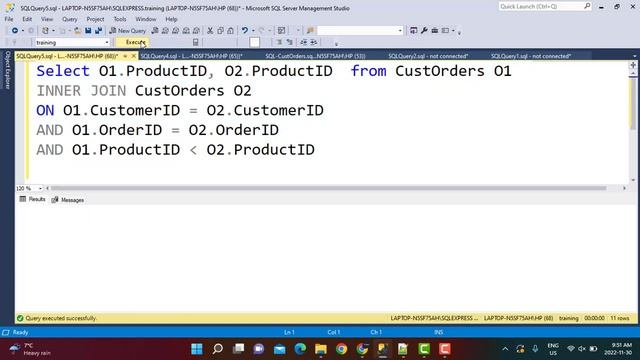Switch to the SQLQuery1.sql not connected tab
The height and width of the screenshot is (360, 640).
(531, 56)
